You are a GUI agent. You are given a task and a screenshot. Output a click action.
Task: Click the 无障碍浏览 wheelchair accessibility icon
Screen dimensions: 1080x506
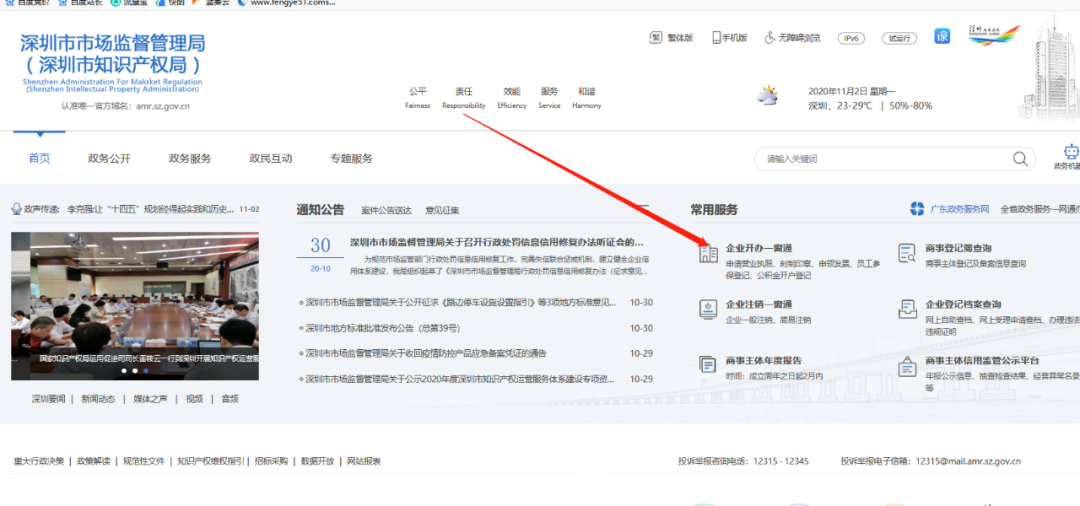tap(770, 38)
